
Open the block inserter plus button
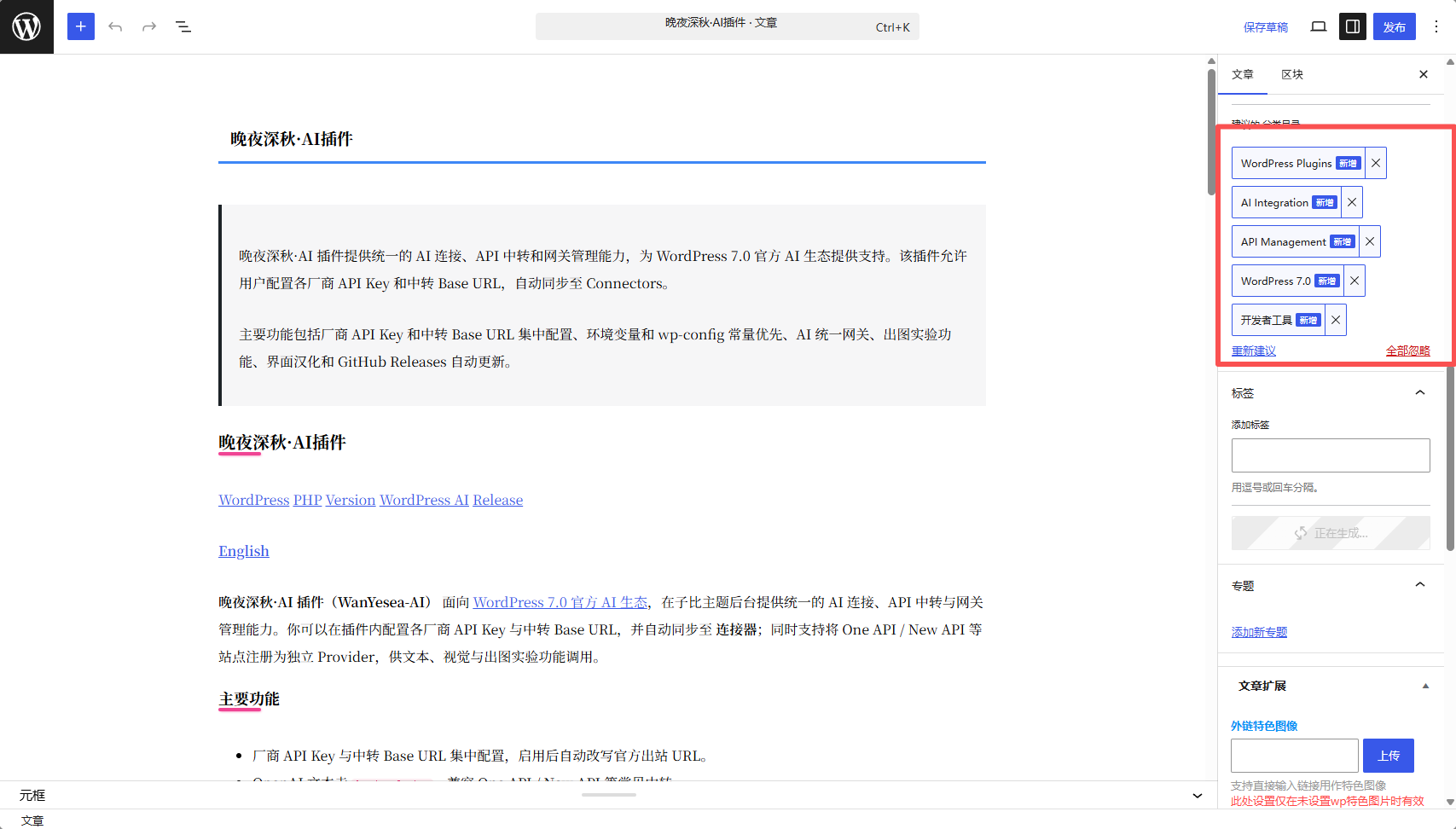pyautogui.click(x=81, y=26)
